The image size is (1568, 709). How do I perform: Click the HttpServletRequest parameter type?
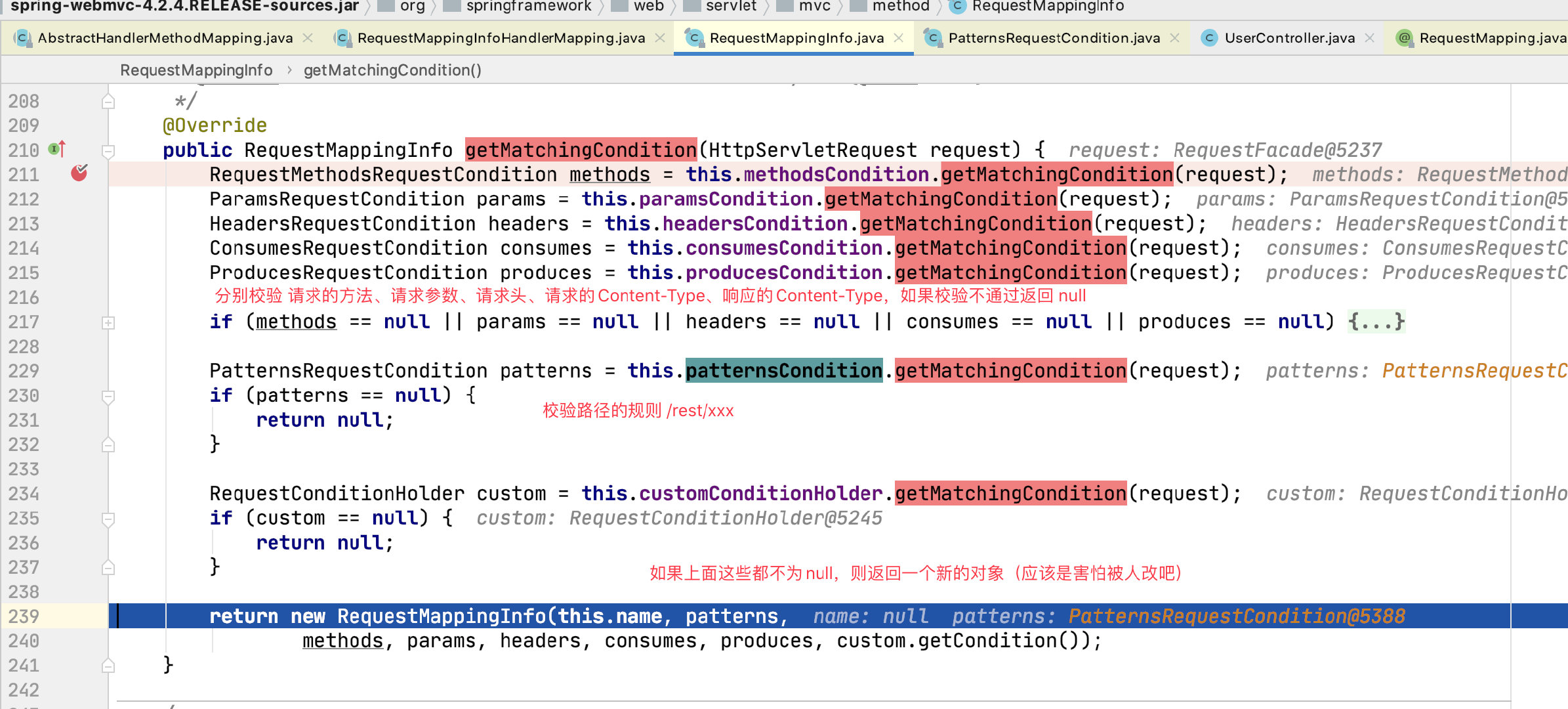(x=813, y=150)
